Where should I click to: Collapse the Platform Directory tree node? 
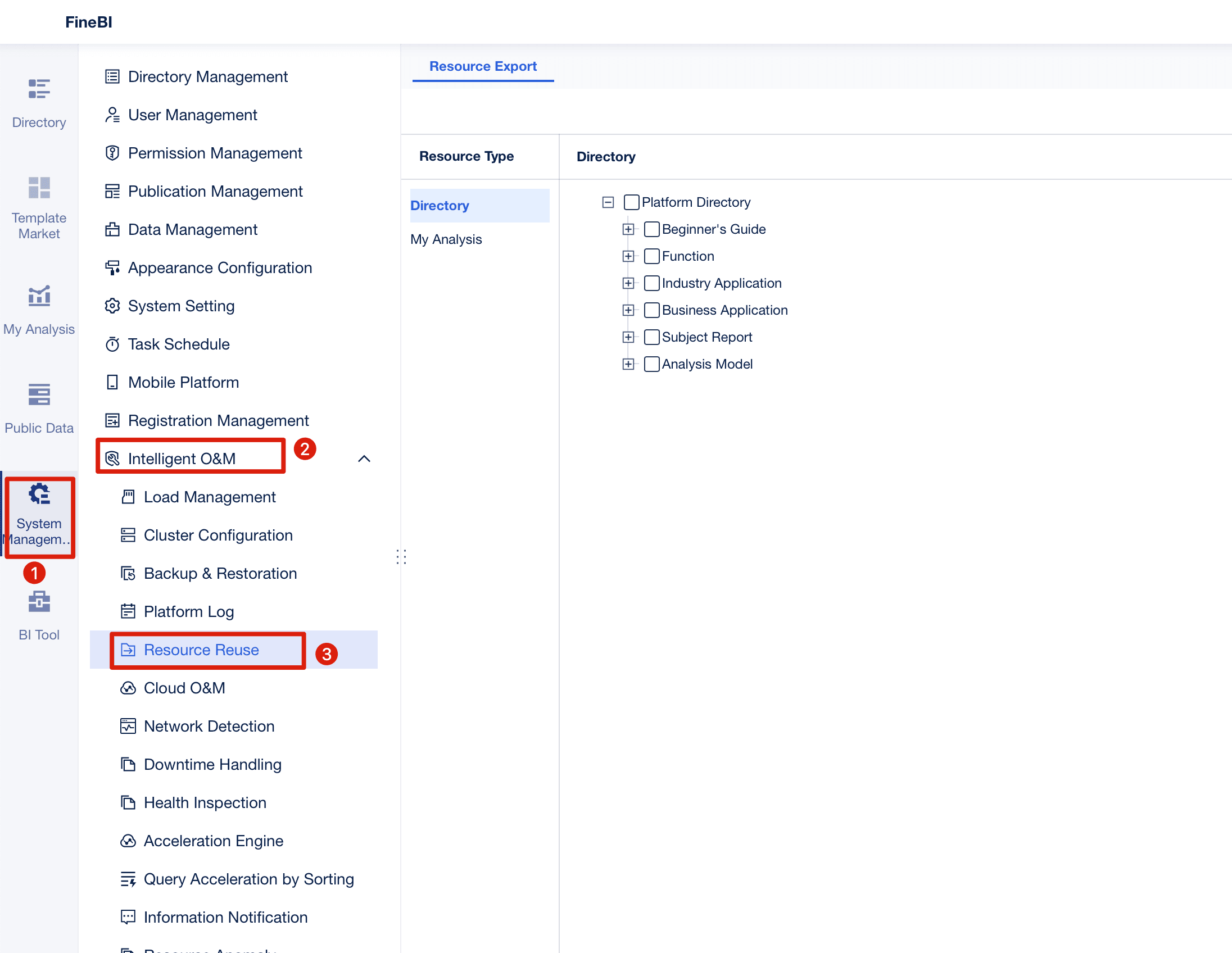coord(608,202)
